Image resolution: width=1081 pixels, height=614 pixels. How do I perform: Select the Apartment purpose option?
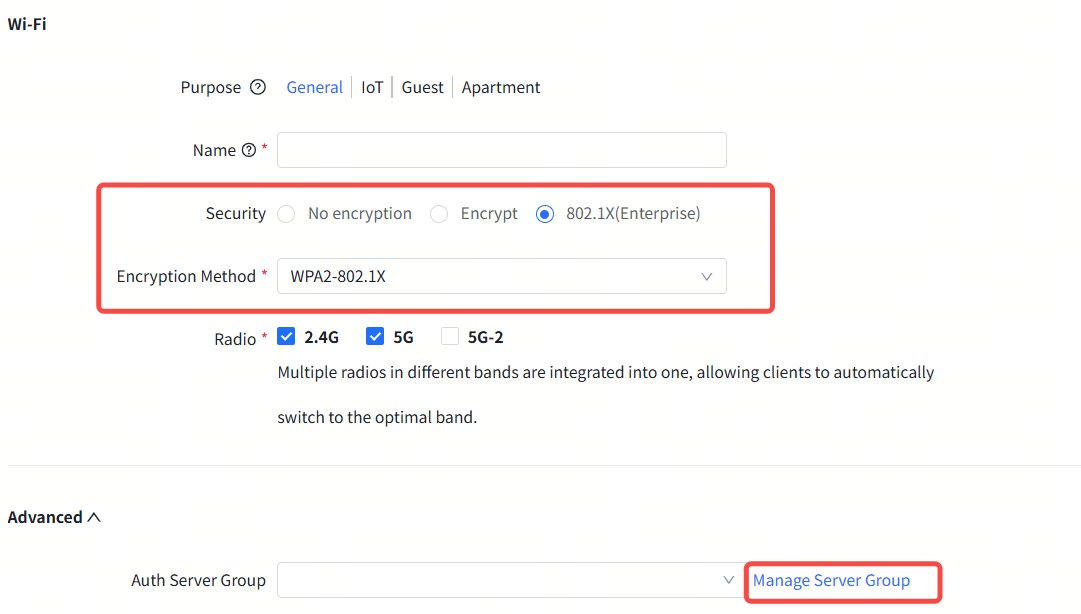501,87
